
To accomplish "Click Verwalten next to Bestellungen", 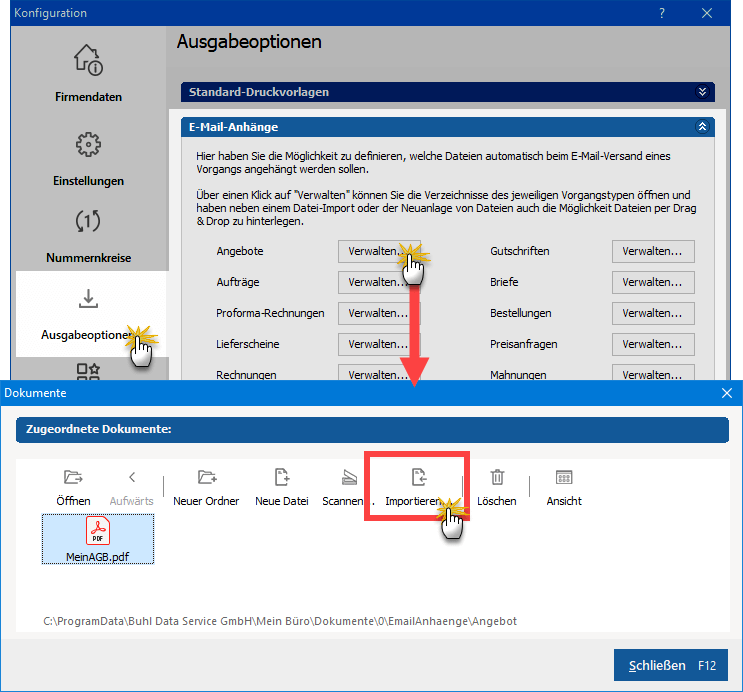I will tap(652, 313).
